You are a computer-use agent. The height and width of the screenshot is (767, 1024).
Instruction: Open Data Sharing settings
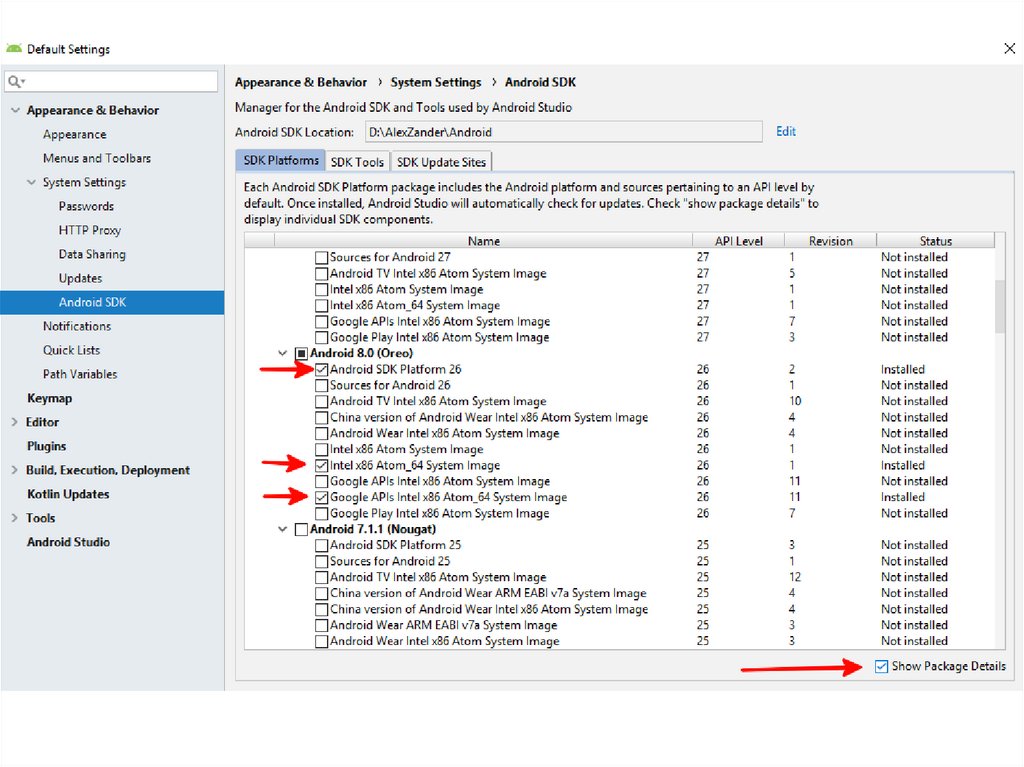click(92, 254)
